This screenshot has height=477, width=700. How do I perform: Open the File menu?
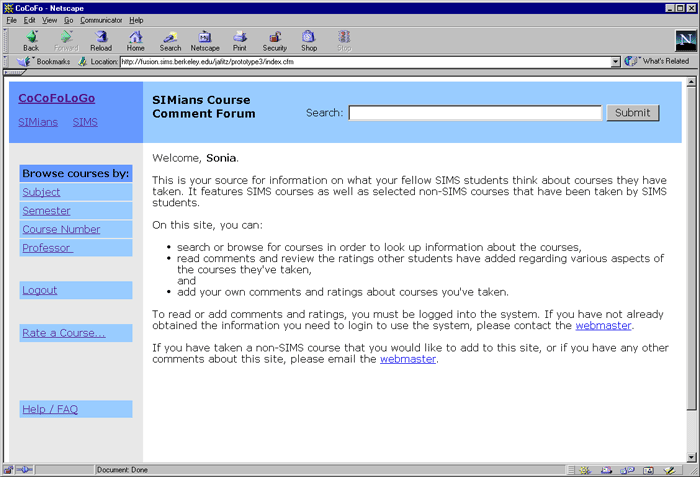(11, 20)
